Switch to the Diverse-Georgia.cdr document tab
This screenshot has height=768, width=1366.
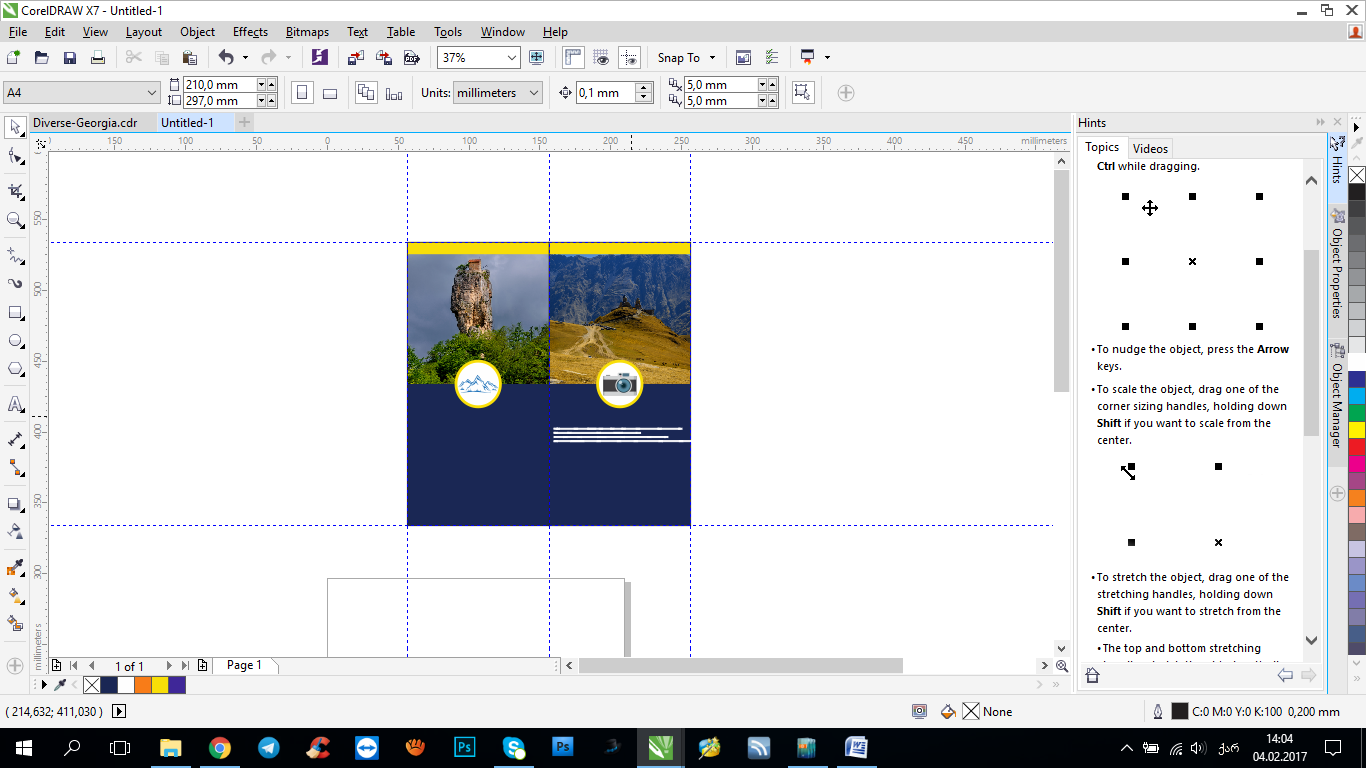(x=85, y=123)
